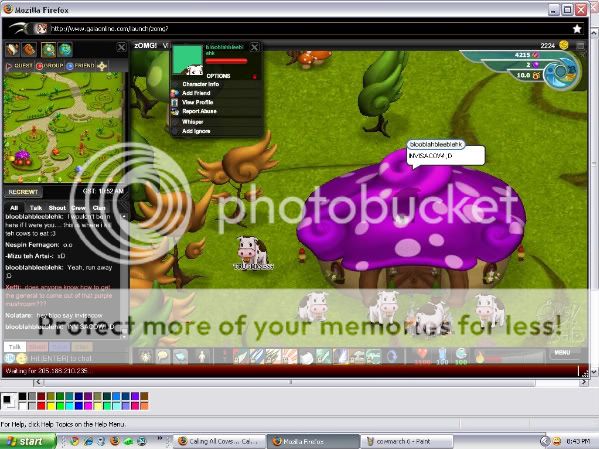This screenshot has height=449, width=599.
Task: Click Paint's horizontal scrollbar left arrow
Action: 38,382
